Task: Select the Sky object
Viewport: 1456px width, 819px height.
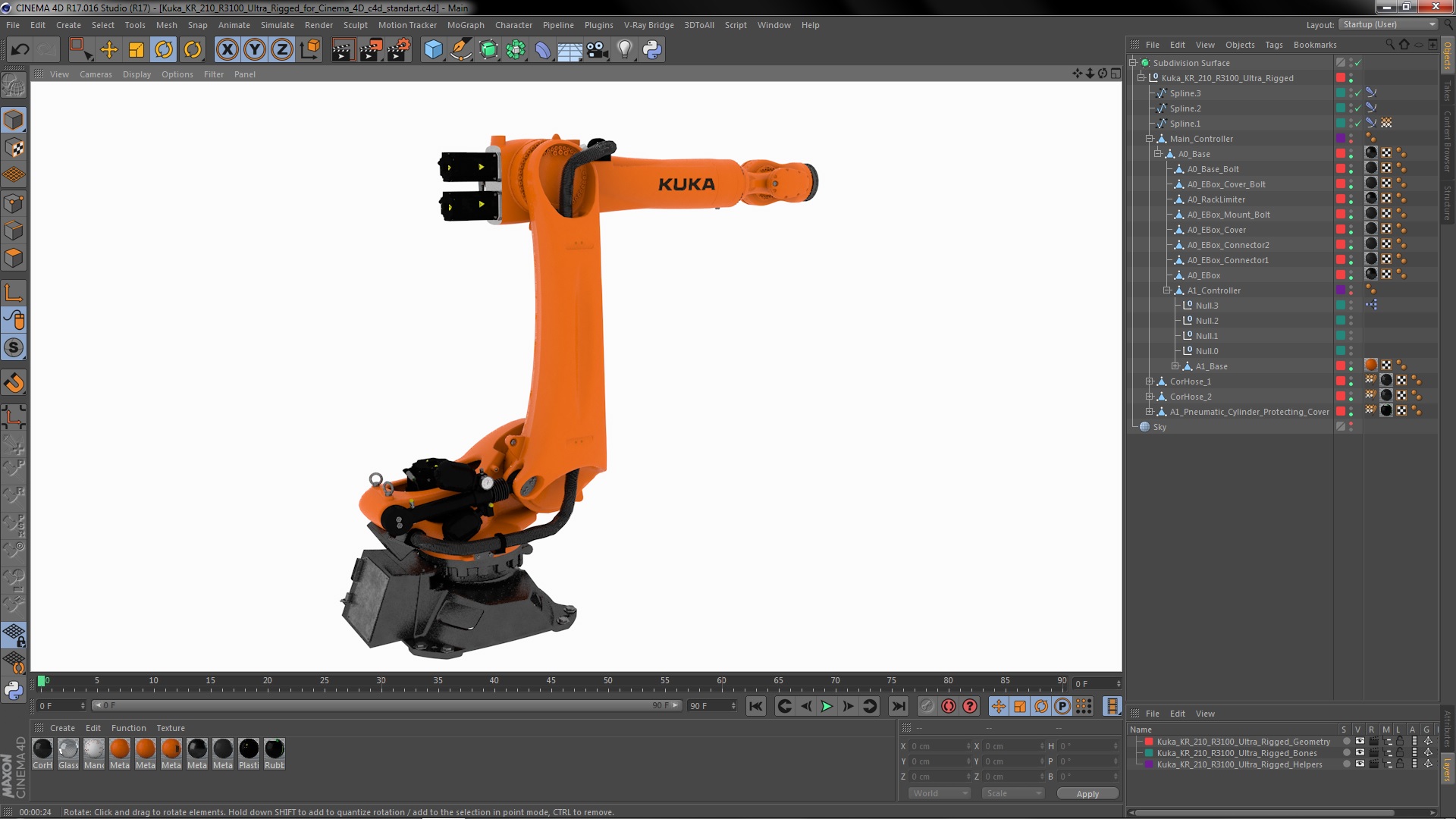Action: pyautogui.click(x=1159, y=427)
